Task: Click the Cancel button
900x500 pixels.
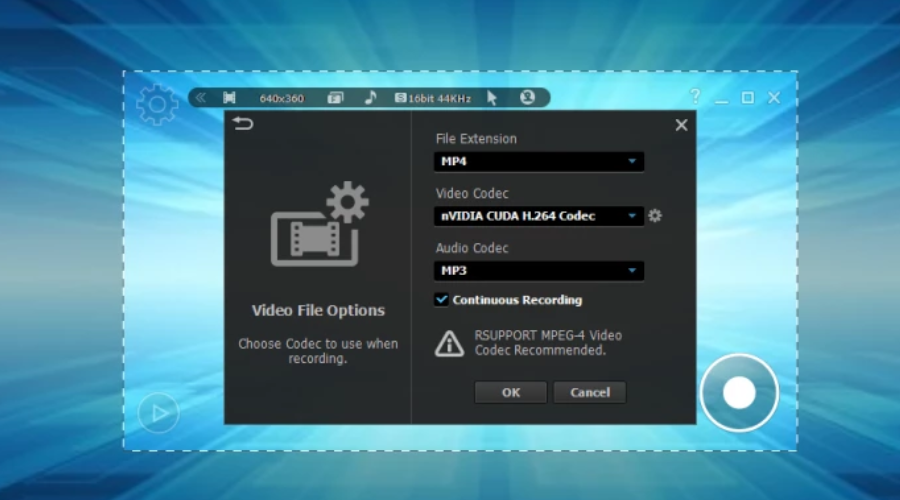Action: [x=589, y=393]
